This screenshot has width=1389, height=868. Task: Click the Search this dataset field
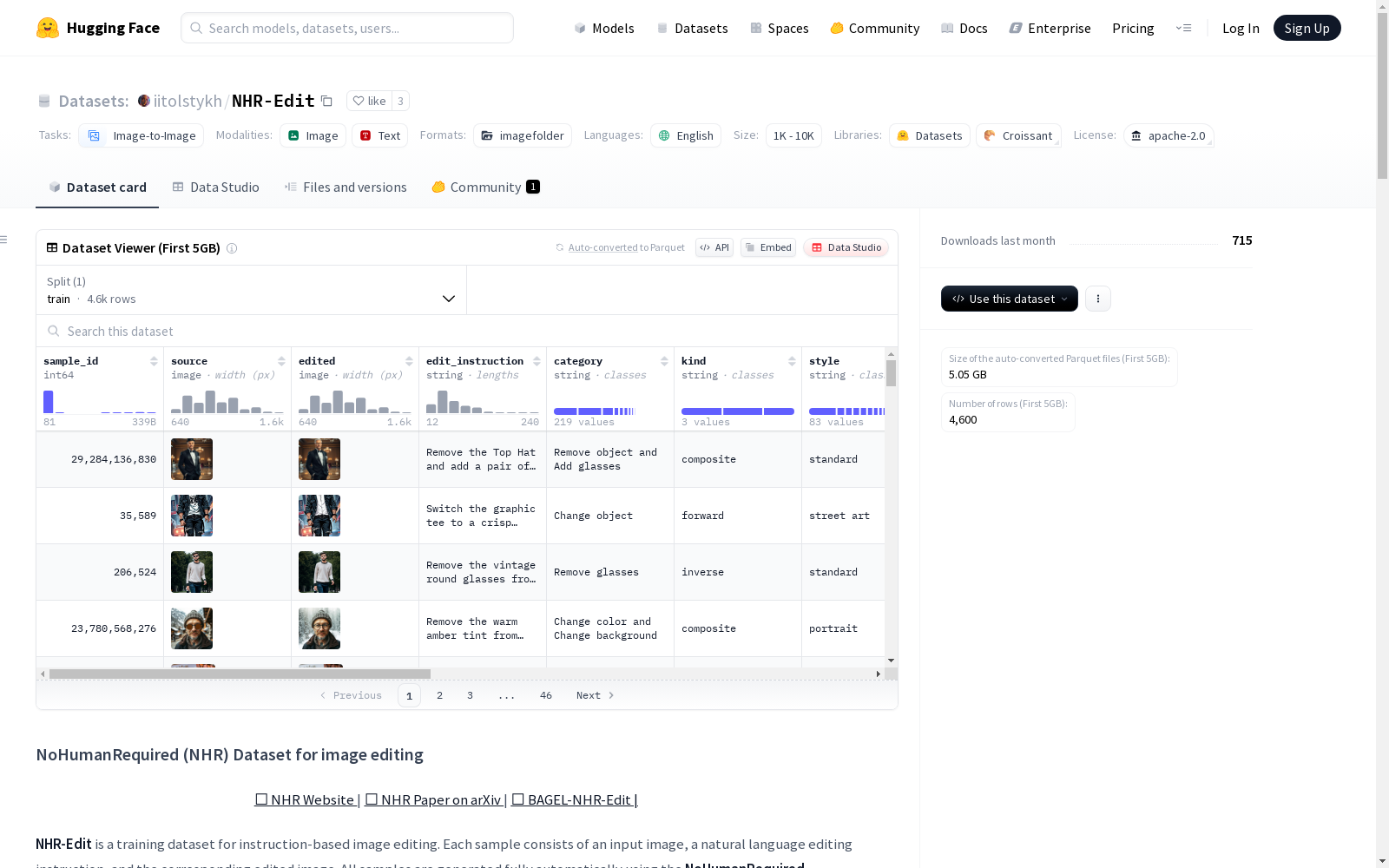click(467, 332)
